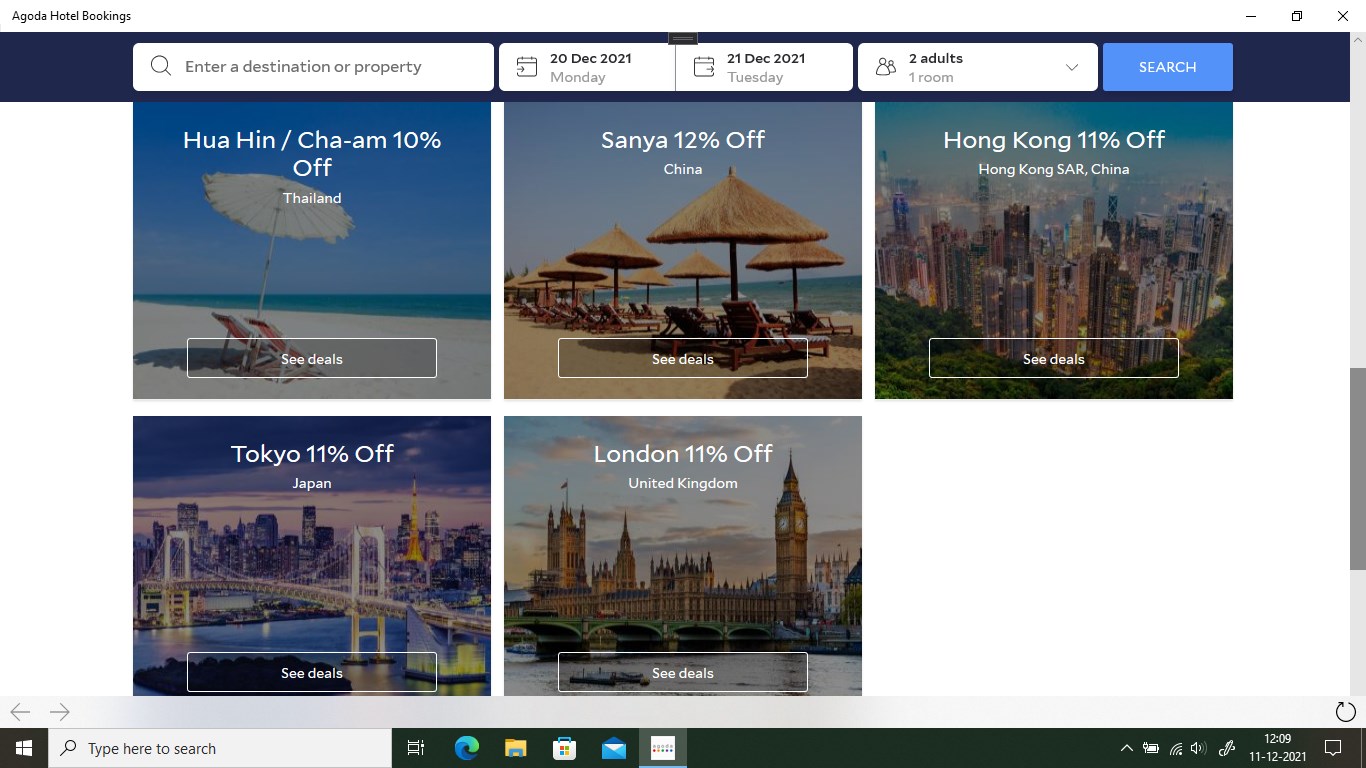Click the search magnifier icon in destination box
This screenshot has width=1366, height=768.
coord(160,67)
